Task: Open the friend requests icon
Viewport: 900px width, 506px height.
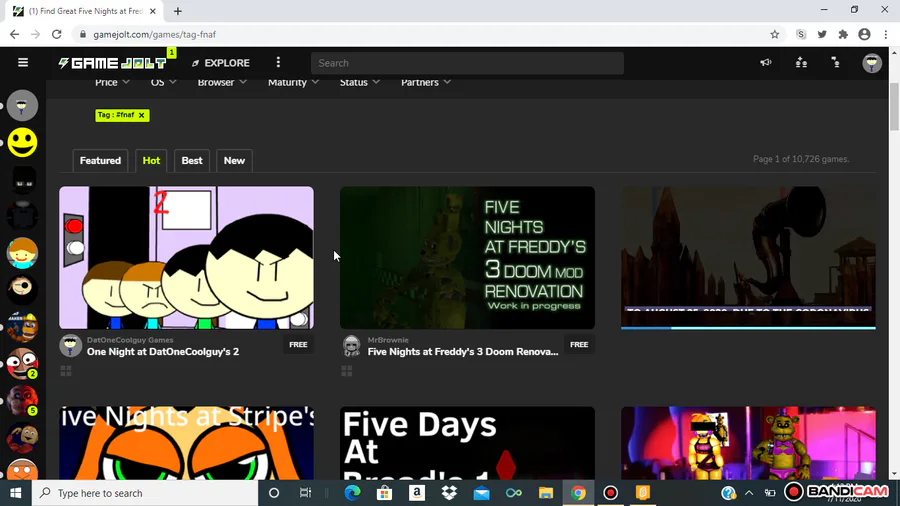Action: [801, 63]
